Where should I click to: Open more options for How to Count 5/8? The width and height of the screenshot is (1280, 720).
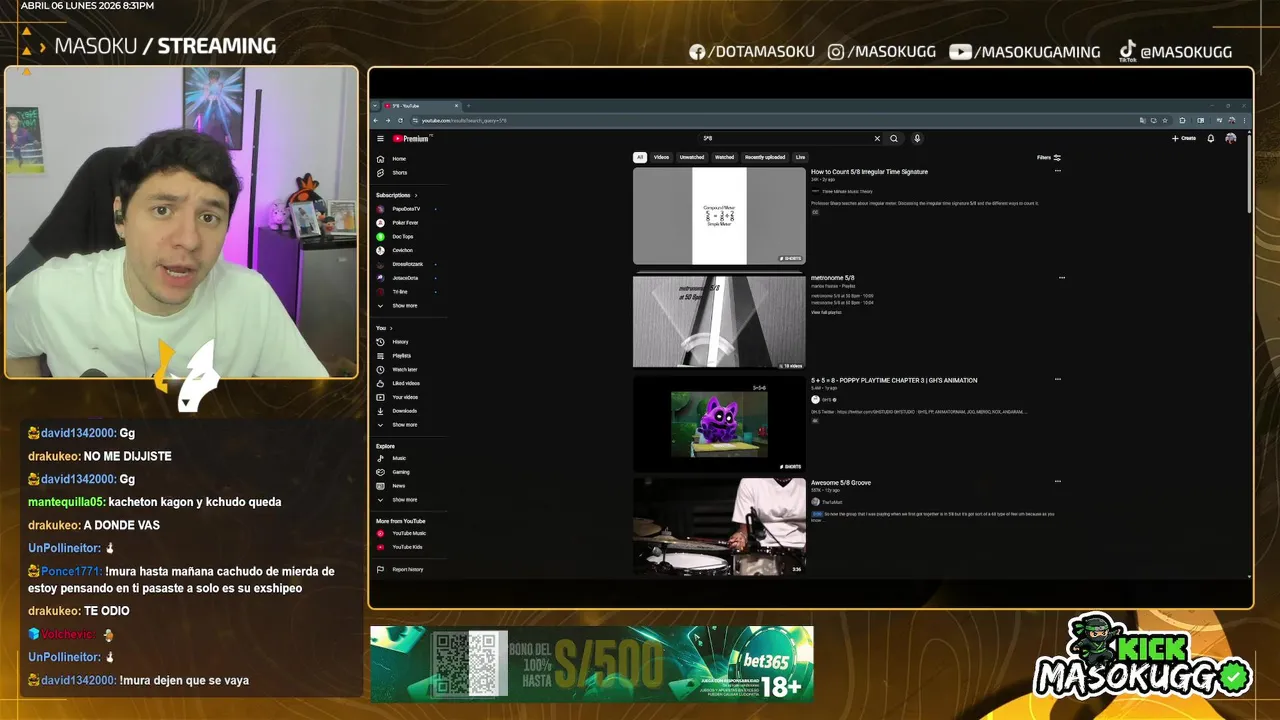1058,171
